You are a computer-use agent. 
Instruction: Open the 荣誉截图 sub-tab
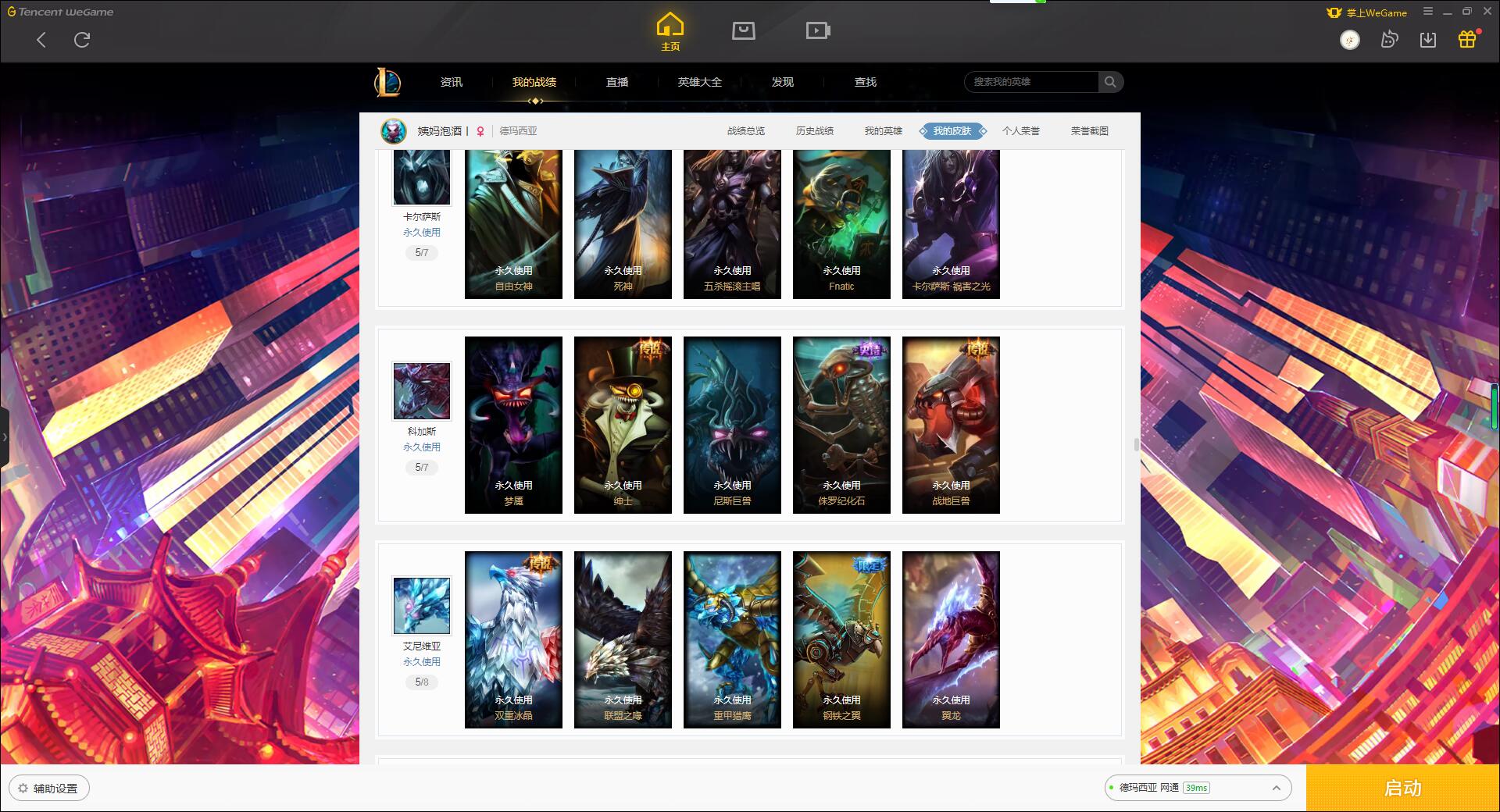click(x=1090, y=131)
